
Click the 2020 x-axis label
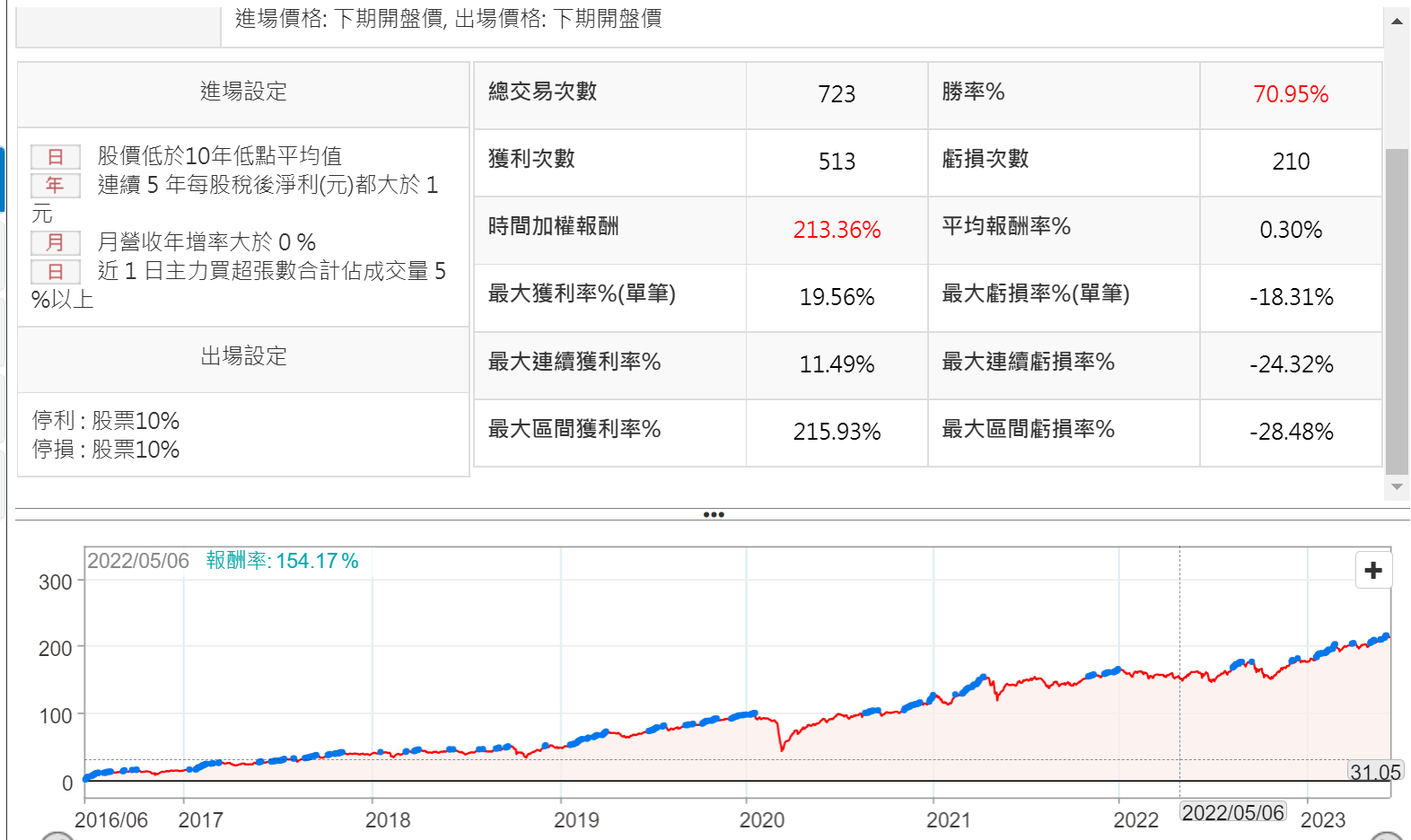coord(762,820)
